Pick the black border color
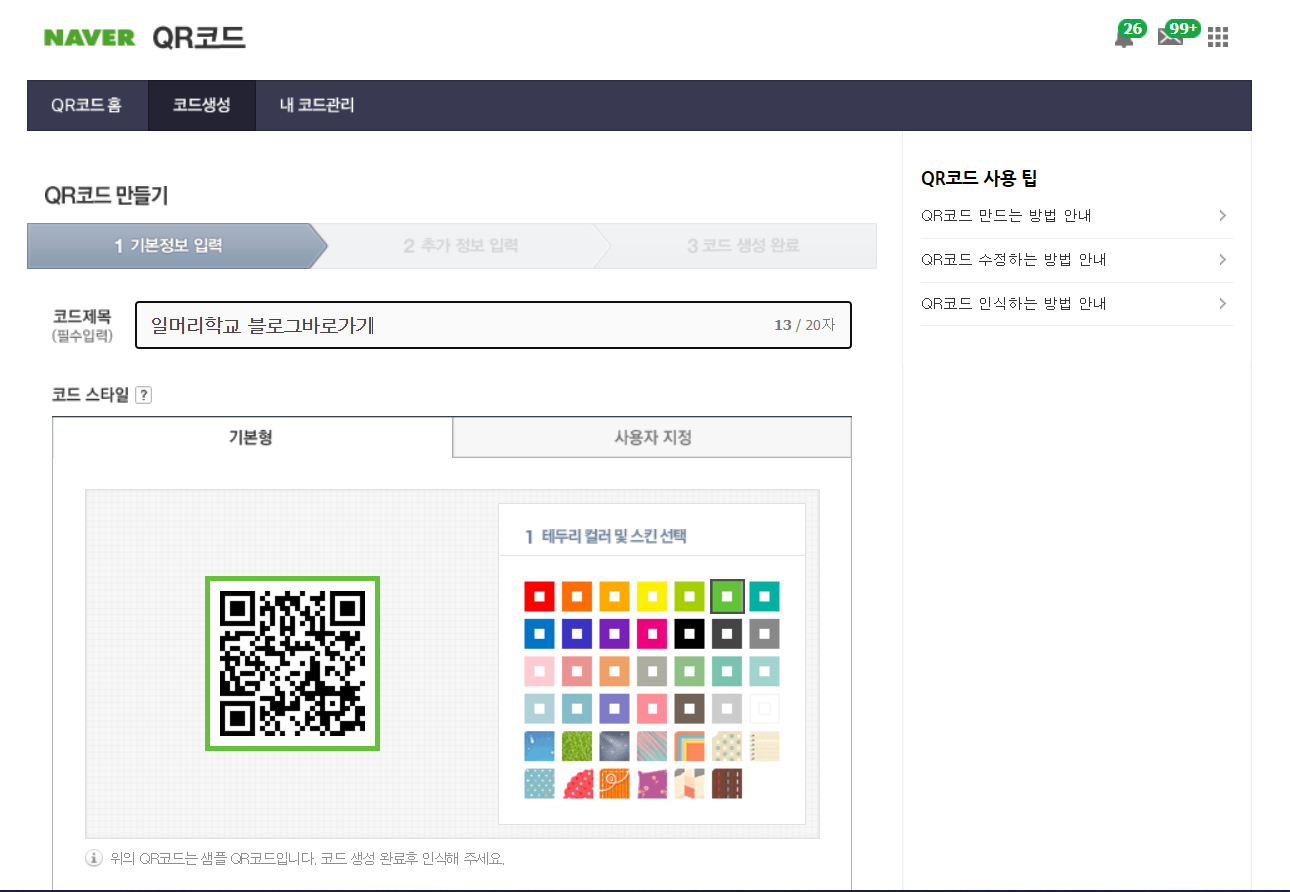 pyautogui.click(x=689, y=634)
